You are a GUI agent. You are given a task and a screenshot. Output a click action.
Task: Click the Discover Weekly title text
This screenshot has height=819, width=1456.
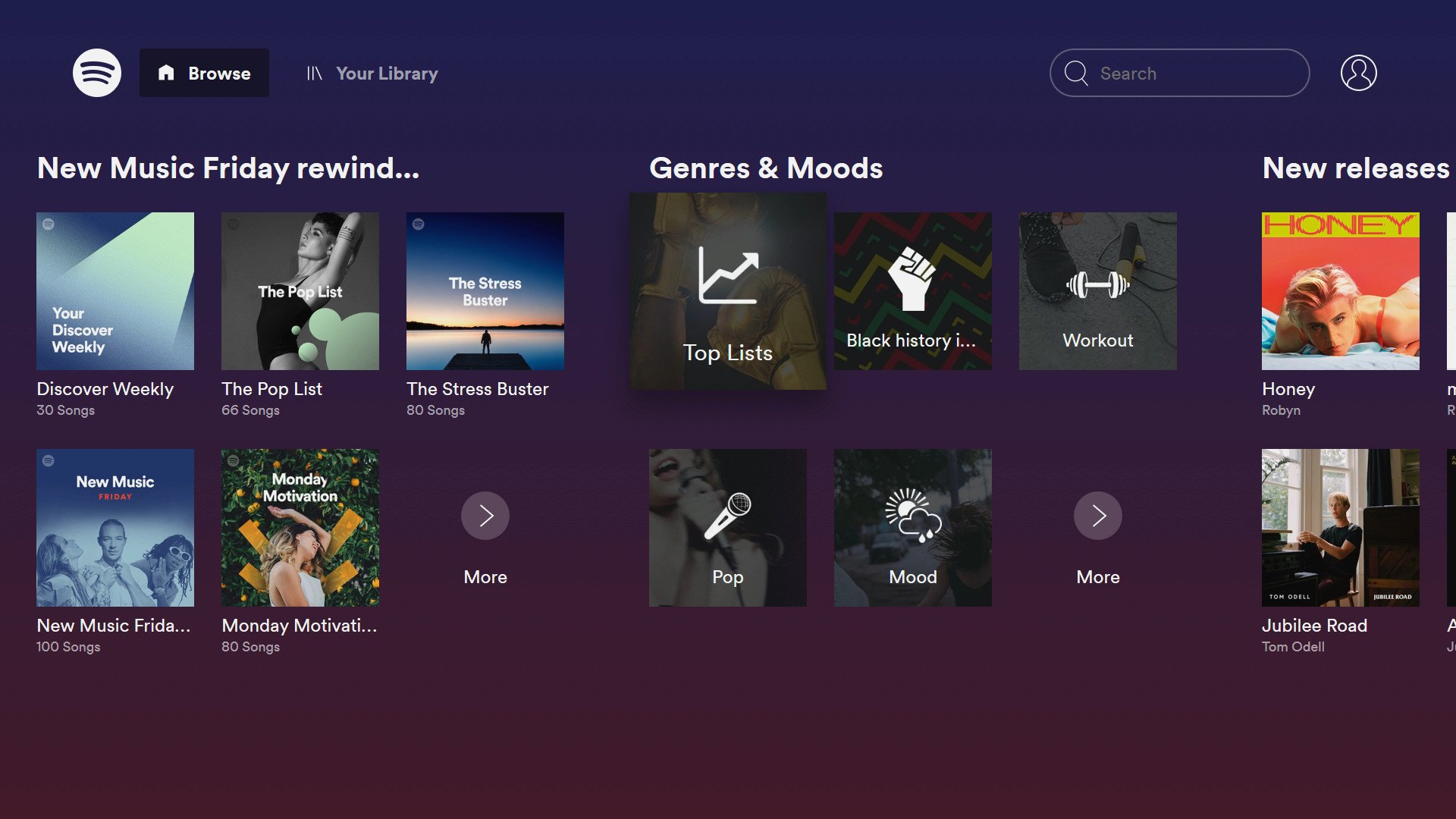(105, 389)
